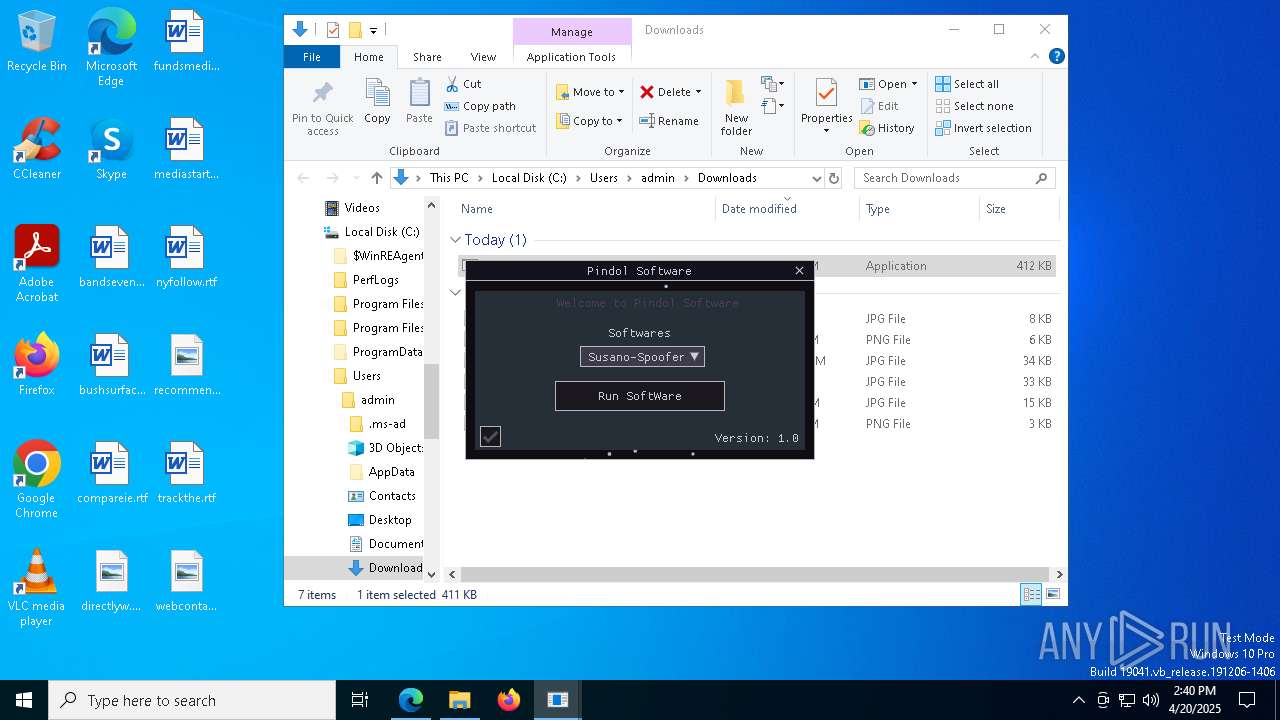Show hidden system tray icons
Image resolution: width=1280 pixels, height=720 pixels.
pyautogui.click(x=1078, y=700)
